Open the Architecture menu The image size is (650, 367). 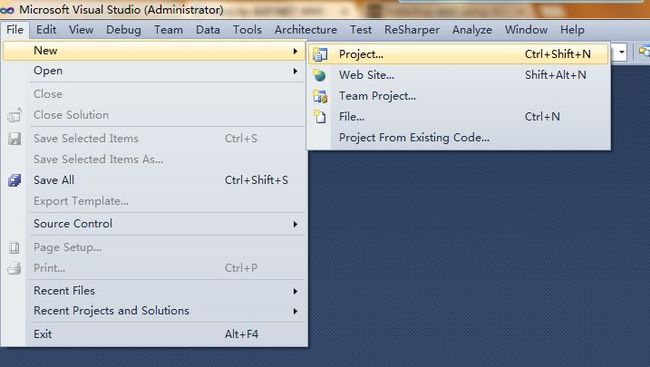point(306,30)
